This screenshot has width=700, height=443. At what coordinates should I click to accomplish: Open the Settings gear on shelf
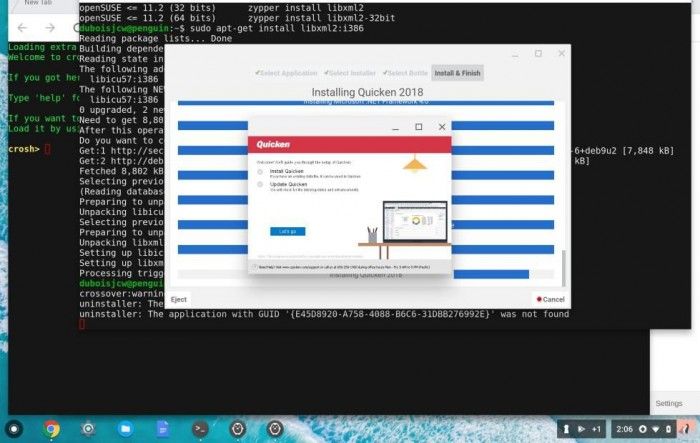coord(88,428)
